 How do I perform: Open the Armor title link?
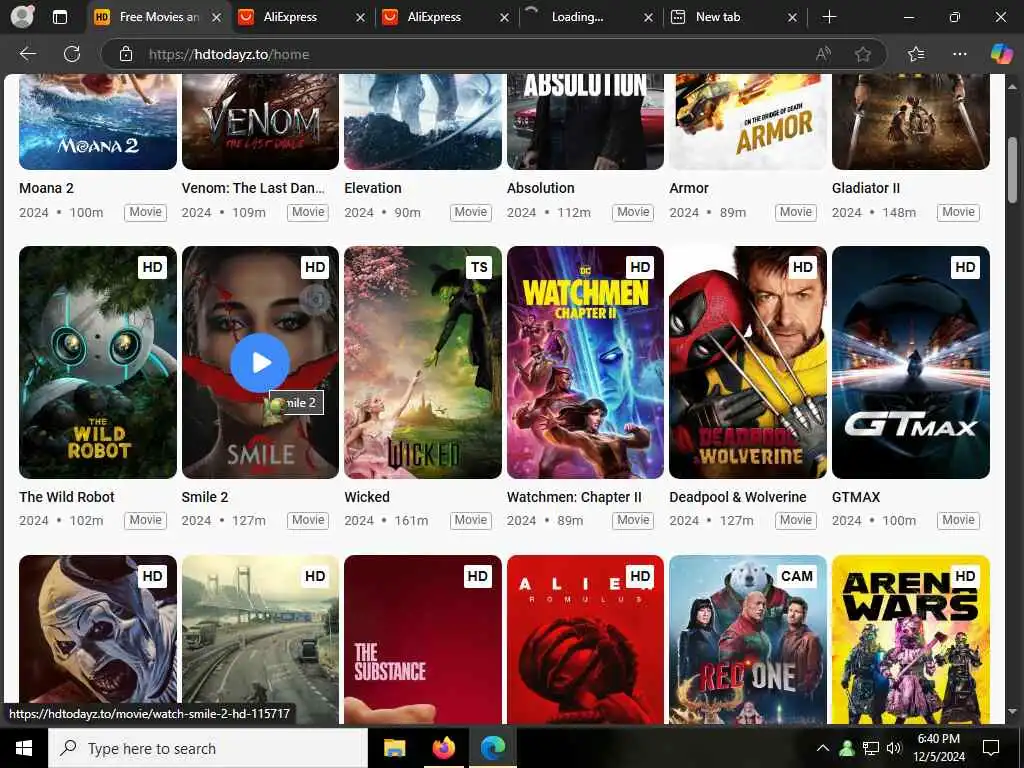coord(689,188)
